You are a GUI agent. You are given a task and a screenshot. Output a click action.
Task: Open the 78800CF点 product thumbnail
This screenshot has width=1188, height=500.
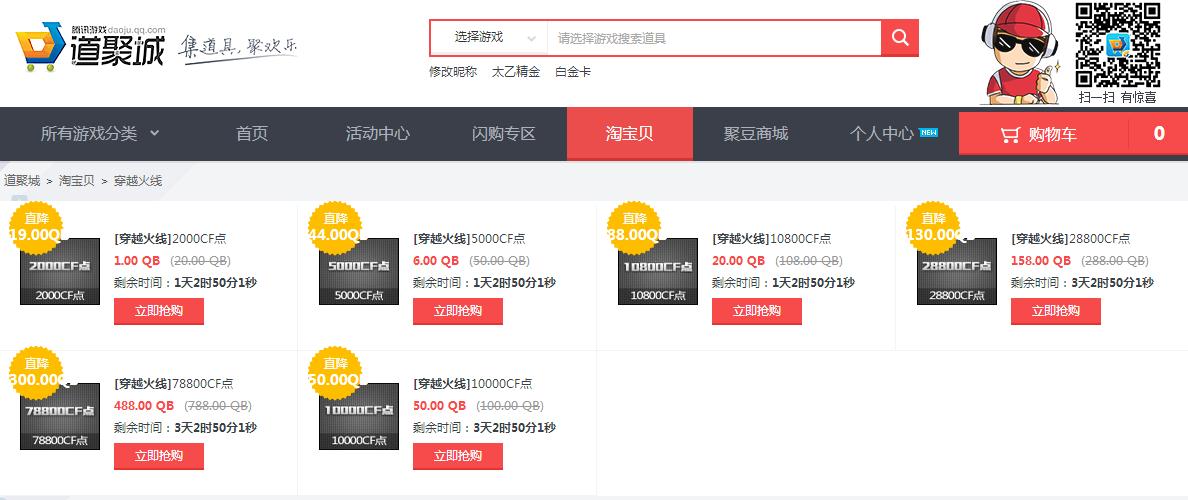[x=60, y=416]
